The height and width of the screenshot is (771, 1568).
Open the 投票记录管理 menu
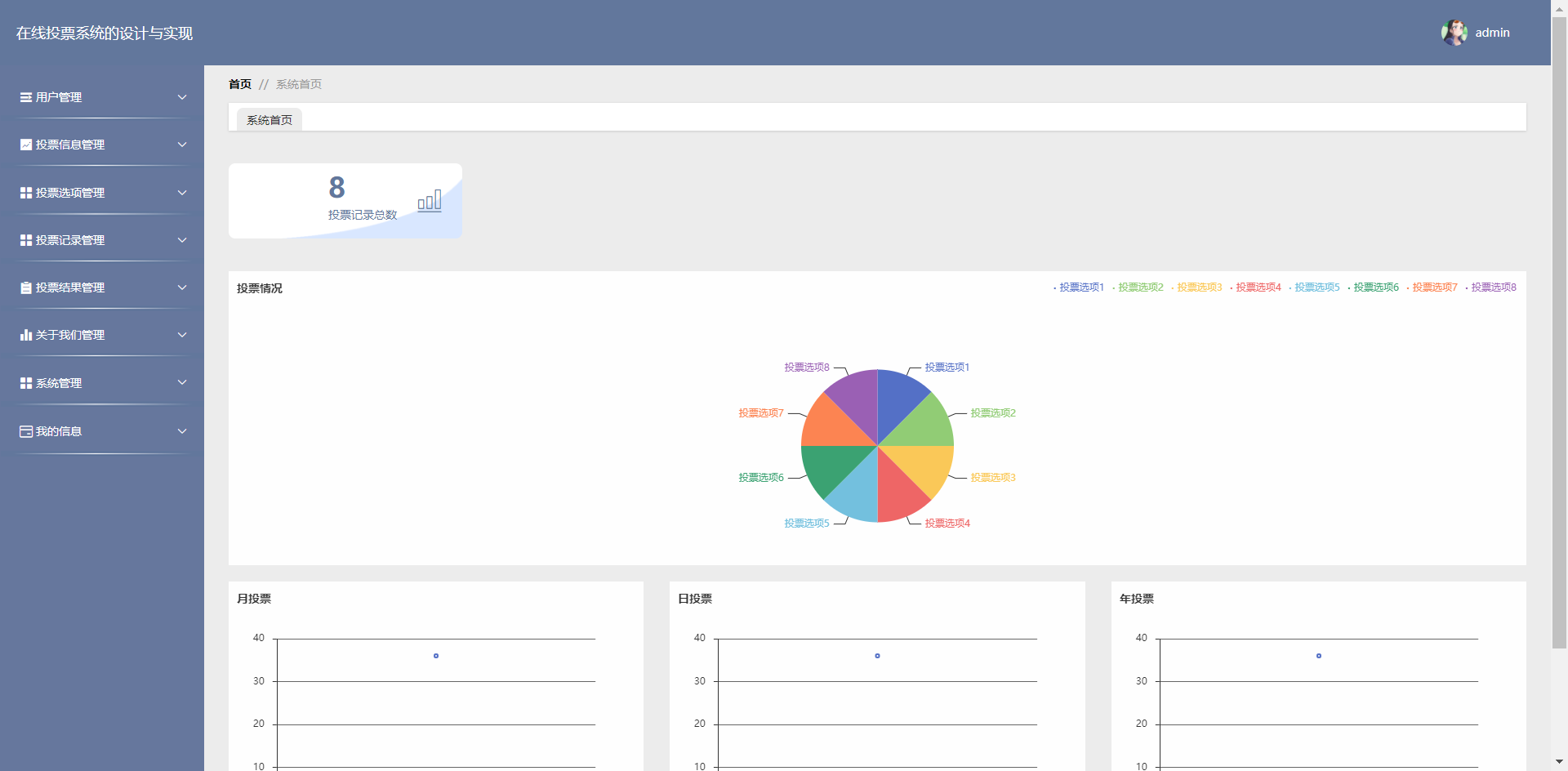click(x=102, y=240)
